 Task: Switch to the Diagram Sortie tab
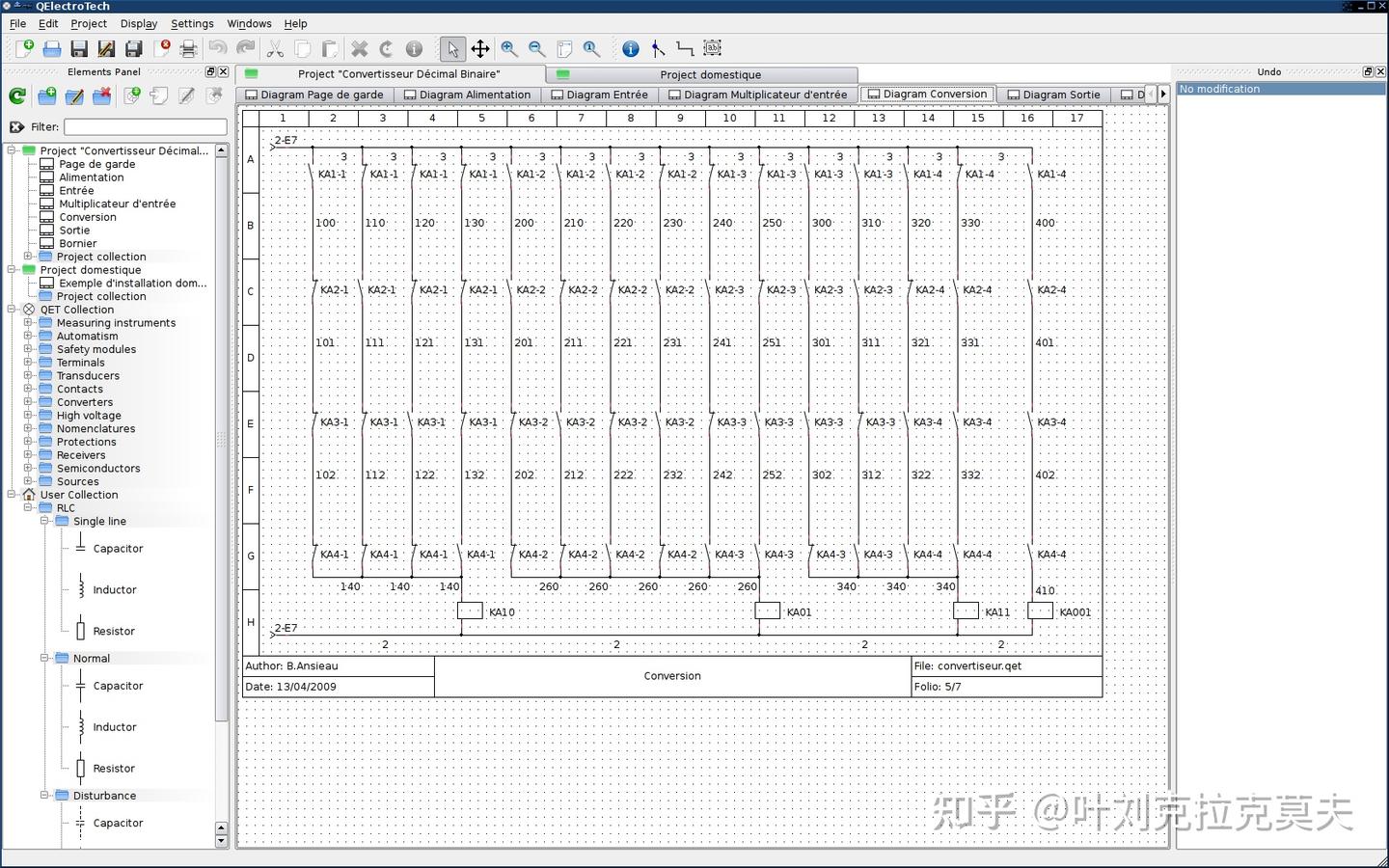(x=1054, y=95)
